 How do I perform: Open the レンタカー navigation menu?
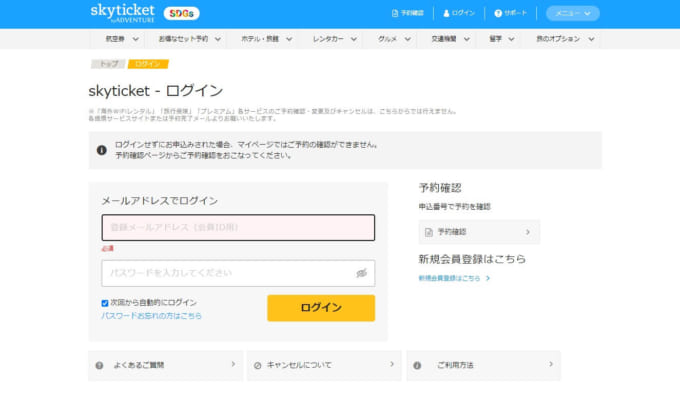click(334, 39)
